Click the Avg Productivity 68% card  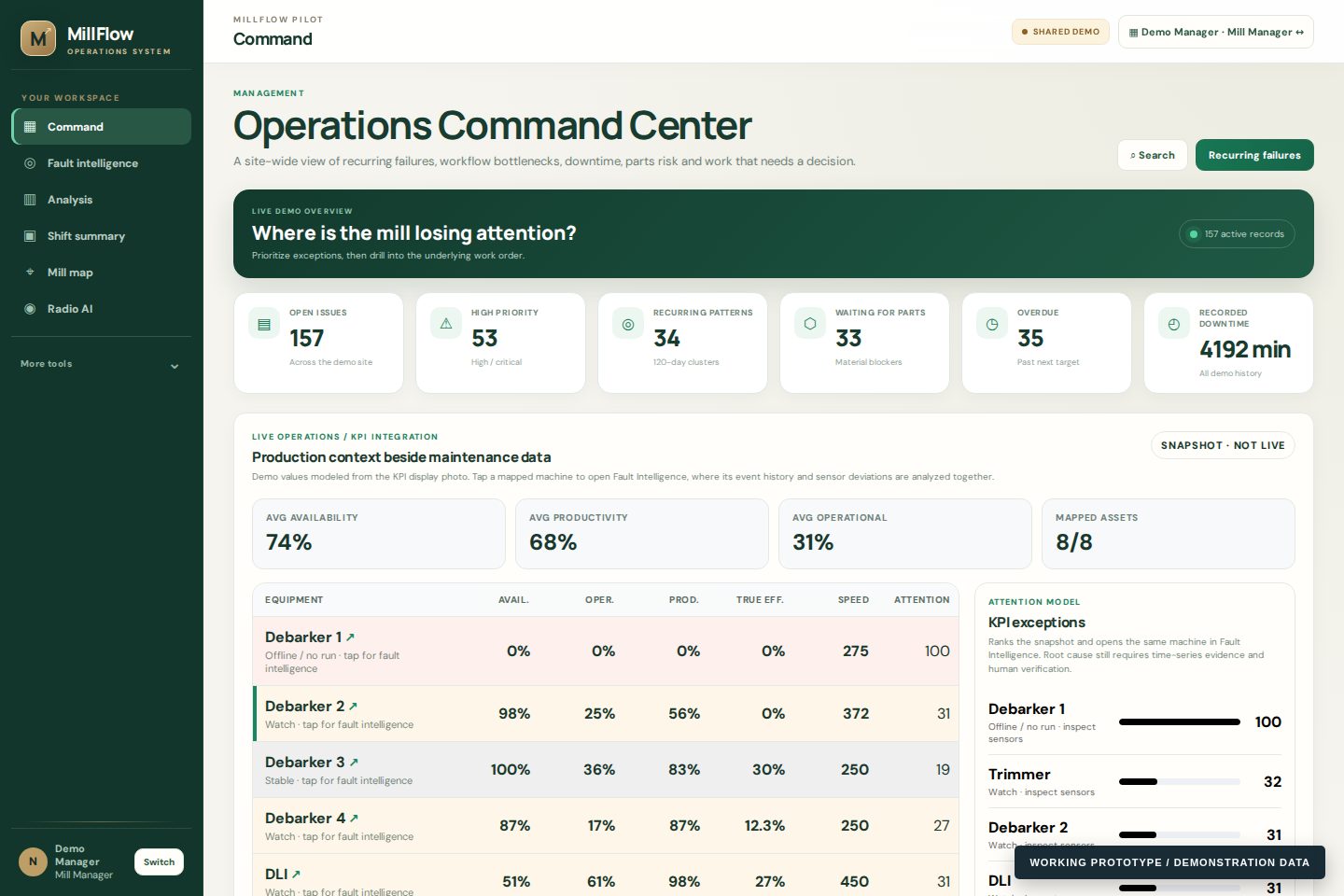point(642,534)
